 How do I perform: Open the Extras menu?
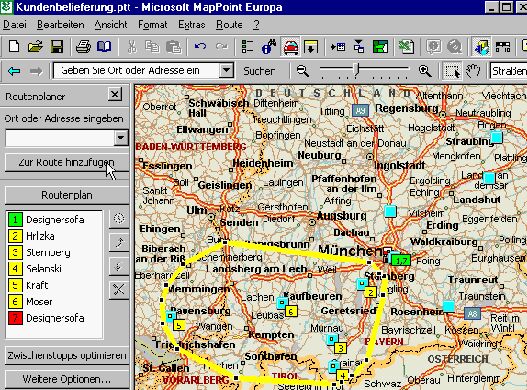[192, 25]
